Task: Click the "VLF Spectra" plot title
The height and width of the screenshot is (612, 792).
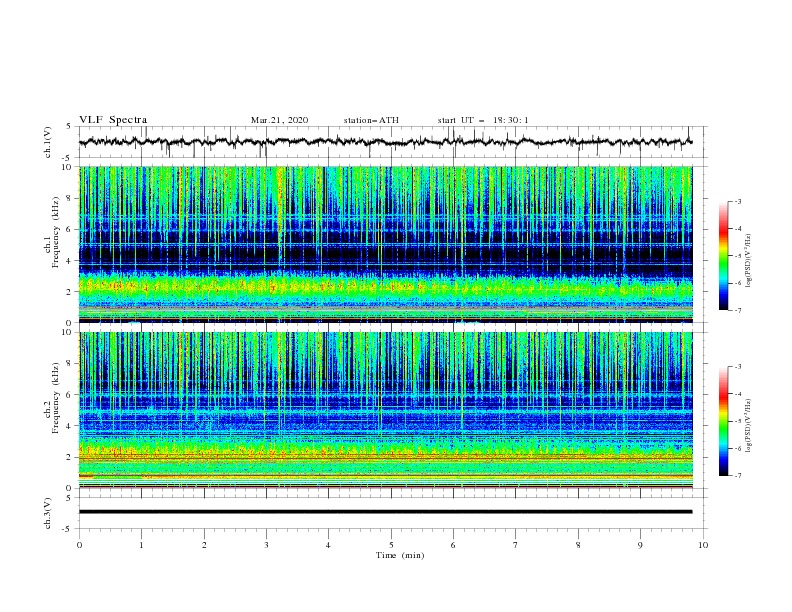Action: coord(113,120)
